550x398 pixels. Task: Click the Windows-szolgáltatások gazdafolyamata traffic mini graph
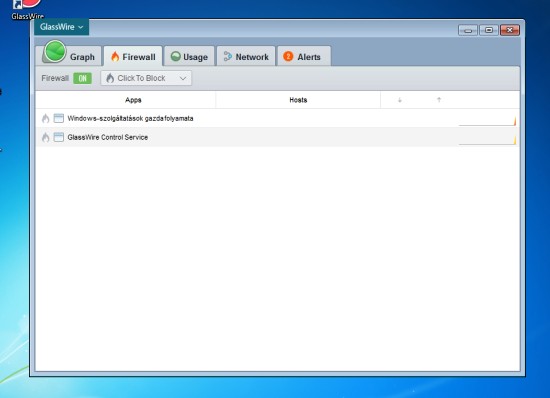click(x=487, y=121)
